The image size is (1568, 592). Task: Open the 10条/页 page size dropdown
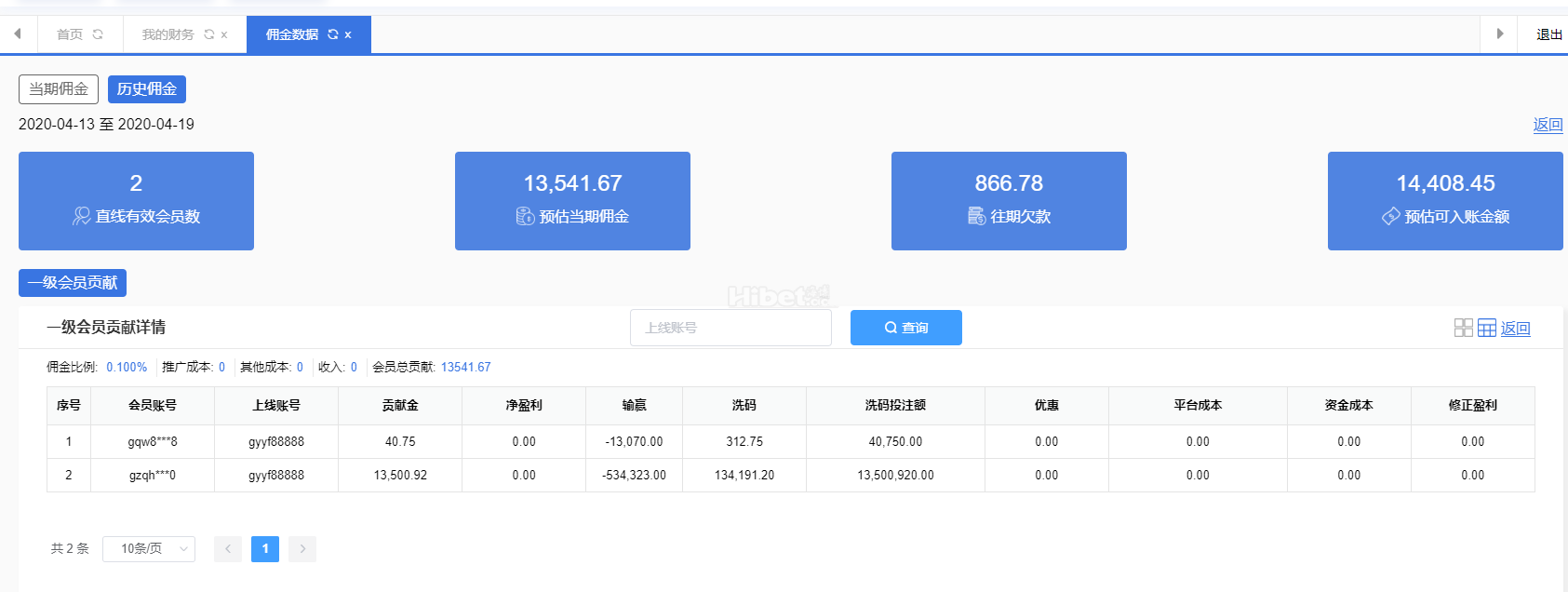click(149, 549)
